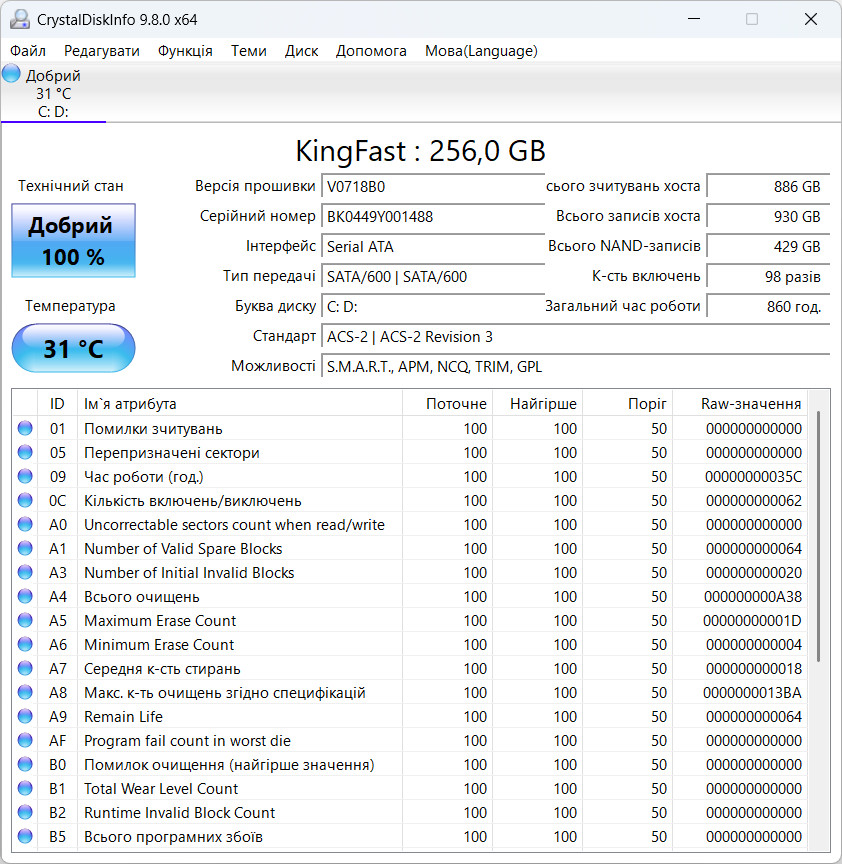Select raw value 00000000035C
The height and width of the screenshot is (864, 842).
tap(753, 477)
